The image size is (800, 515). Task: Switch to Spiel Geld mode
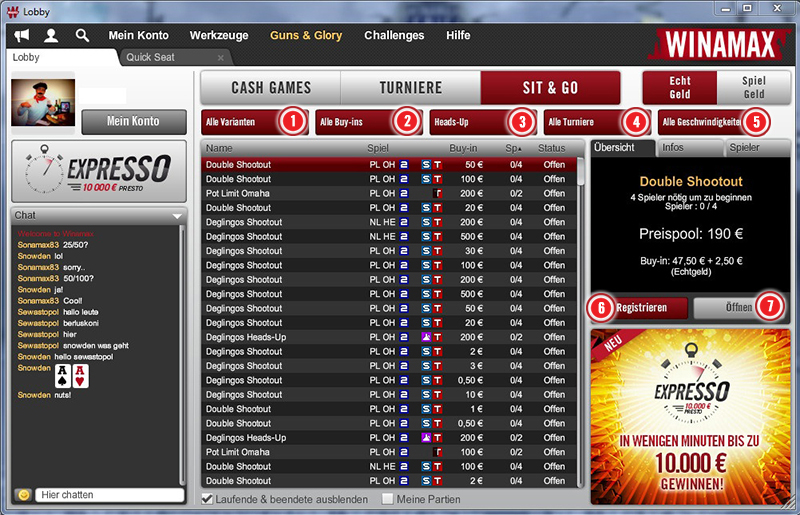754,88
